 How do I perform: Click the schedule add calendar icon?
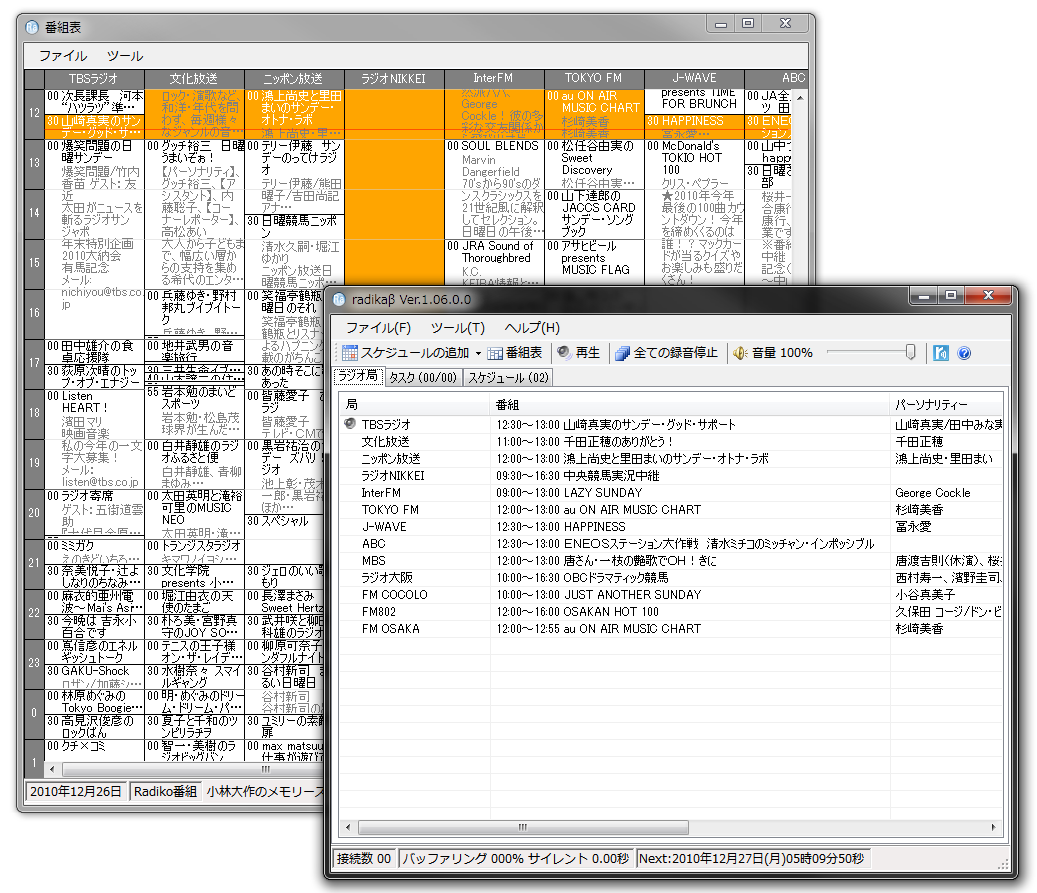point(350,353)
